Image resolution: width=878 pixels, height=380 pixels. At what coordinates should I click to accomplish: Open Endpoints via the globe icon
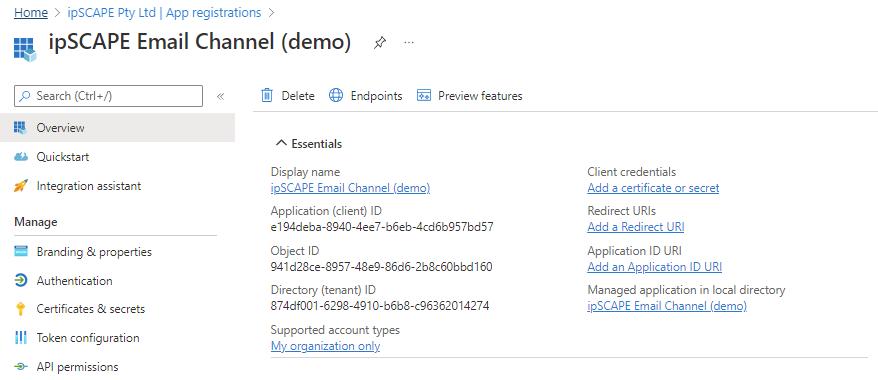point(335,96)
